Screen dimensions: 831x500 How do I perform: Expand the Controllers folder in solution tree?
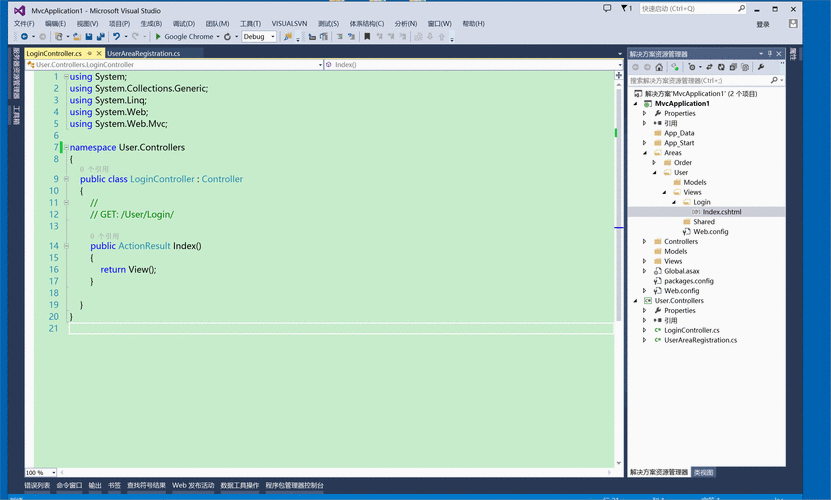click(645, 241)
